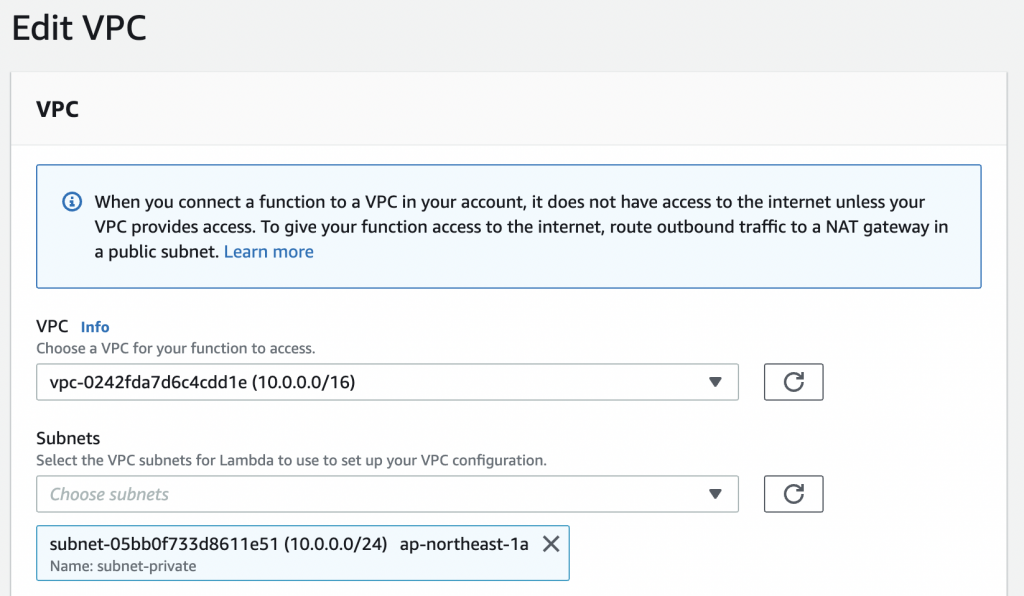
Task: Focus the Choose subnets input field
Action: pos(387,494)
